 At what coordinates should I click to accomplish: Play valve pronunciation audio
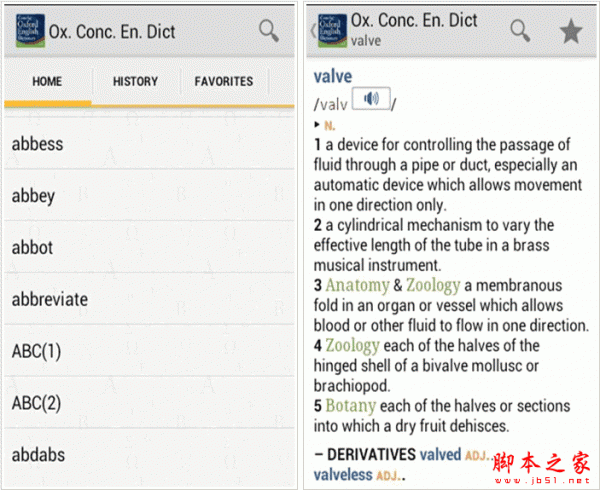(371, 99)
